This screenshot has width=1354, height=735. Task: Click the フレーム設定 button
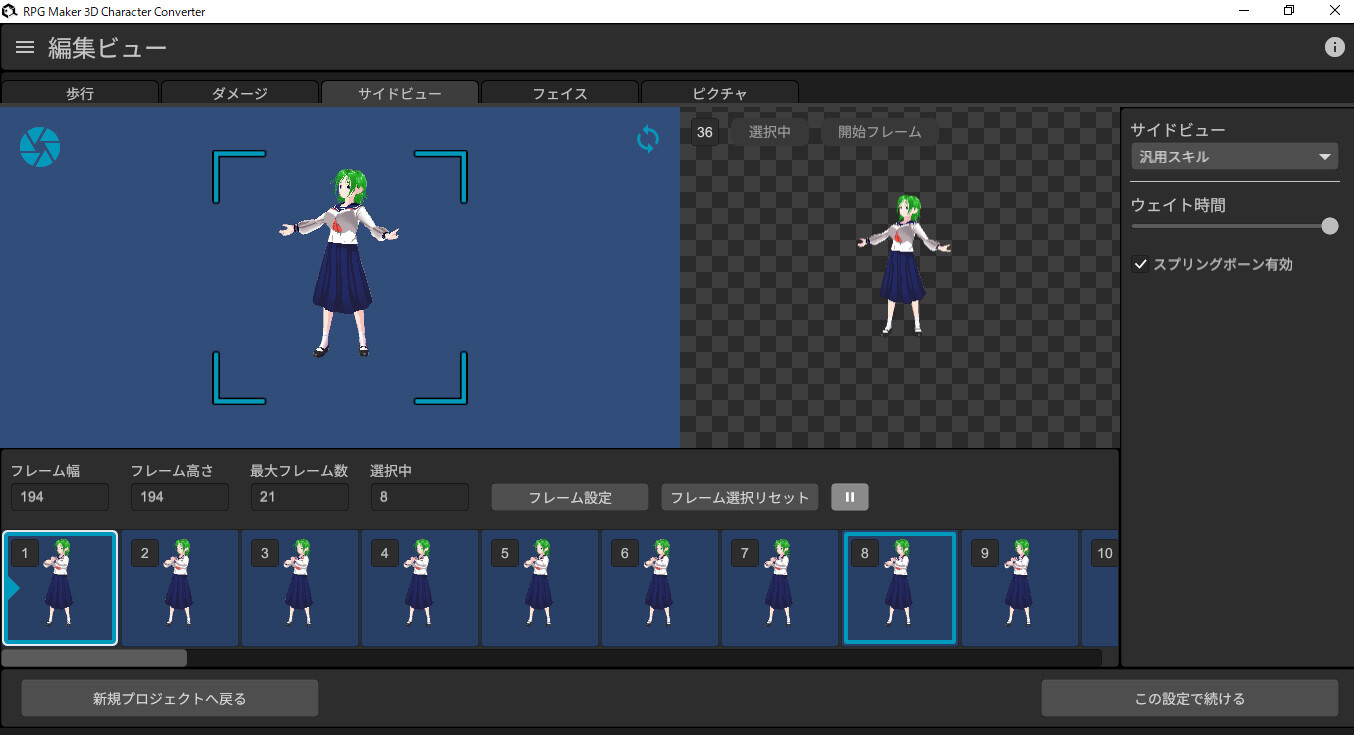coord(569,497)
